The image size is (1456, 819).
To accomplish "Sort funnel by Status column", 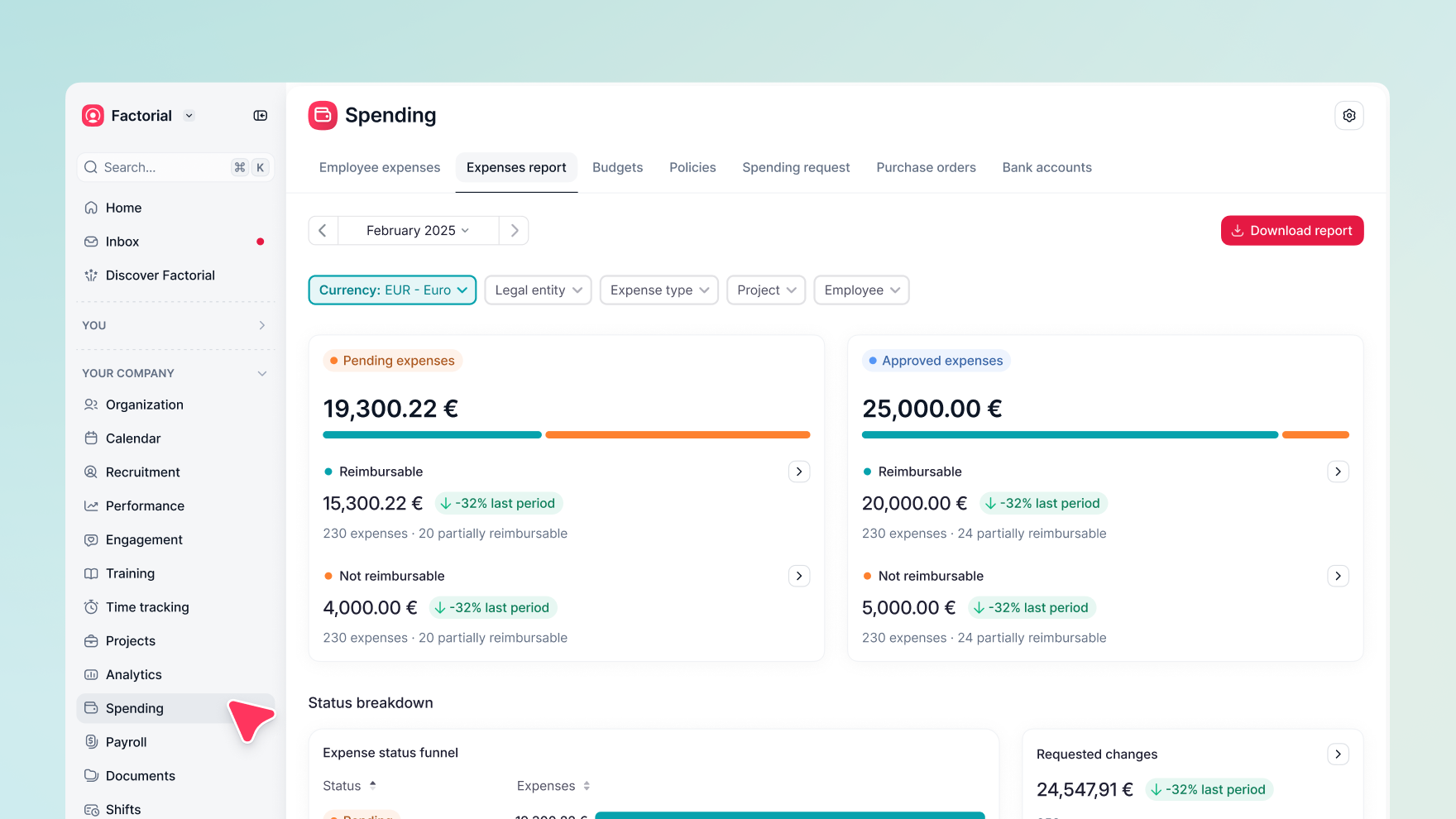I will (x=350, y=786).
